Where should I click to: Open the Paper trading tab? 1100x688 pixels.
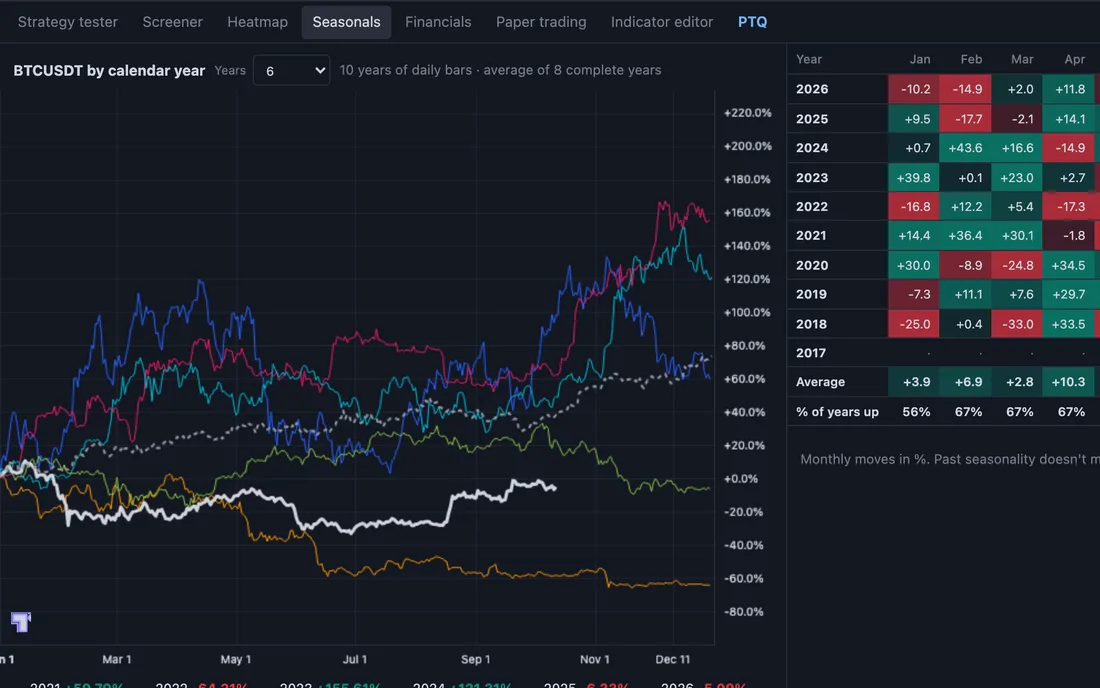coord(541,22)
